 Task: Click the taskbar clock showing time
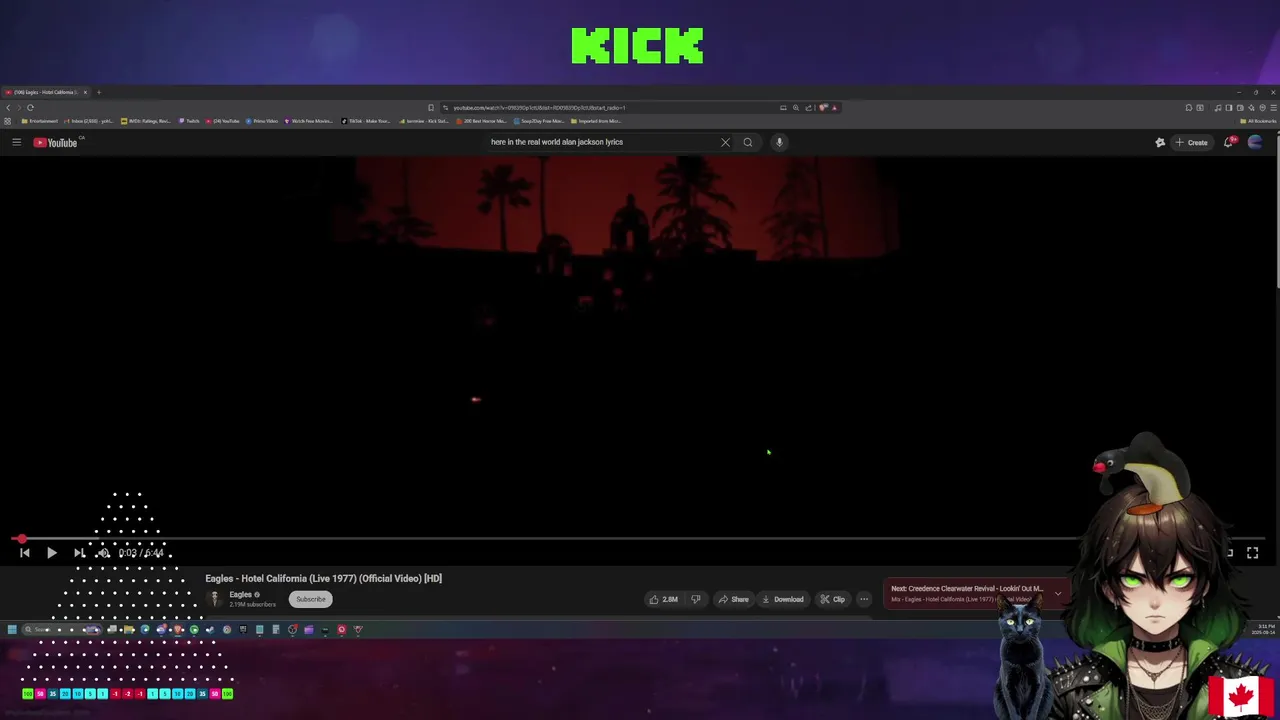point(1264,629)
